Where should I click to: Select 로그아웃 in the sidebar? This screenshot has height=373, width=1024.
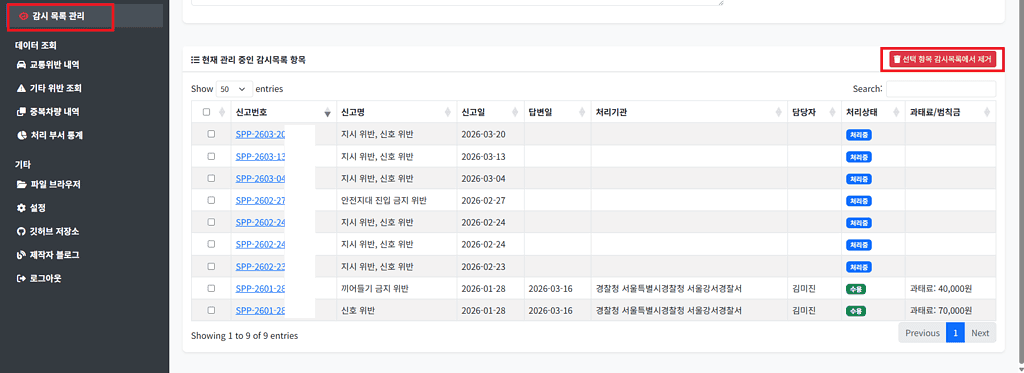[39, 278]
